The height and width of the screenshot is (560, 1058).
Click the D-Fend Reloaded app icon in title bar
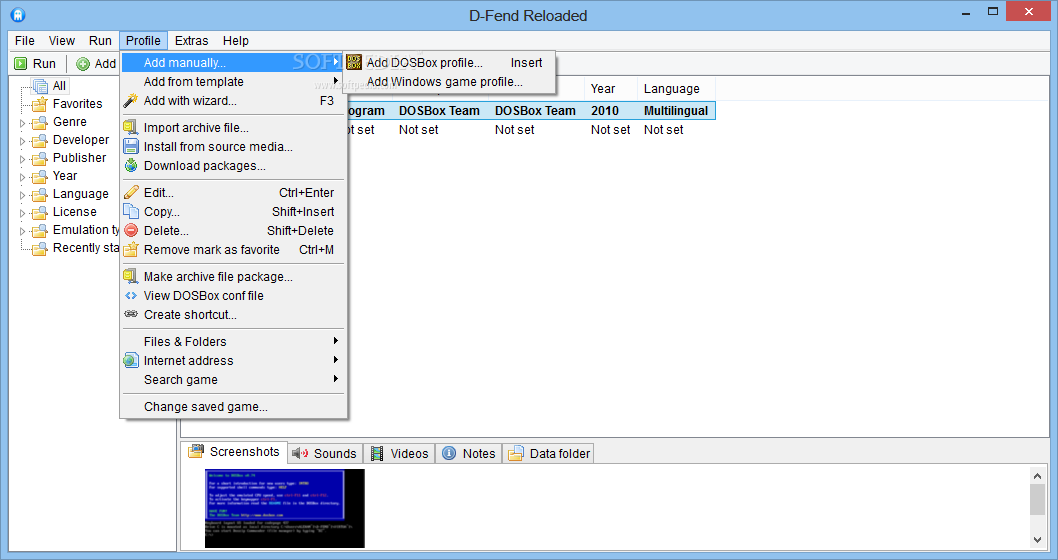(x=18, y=15)
